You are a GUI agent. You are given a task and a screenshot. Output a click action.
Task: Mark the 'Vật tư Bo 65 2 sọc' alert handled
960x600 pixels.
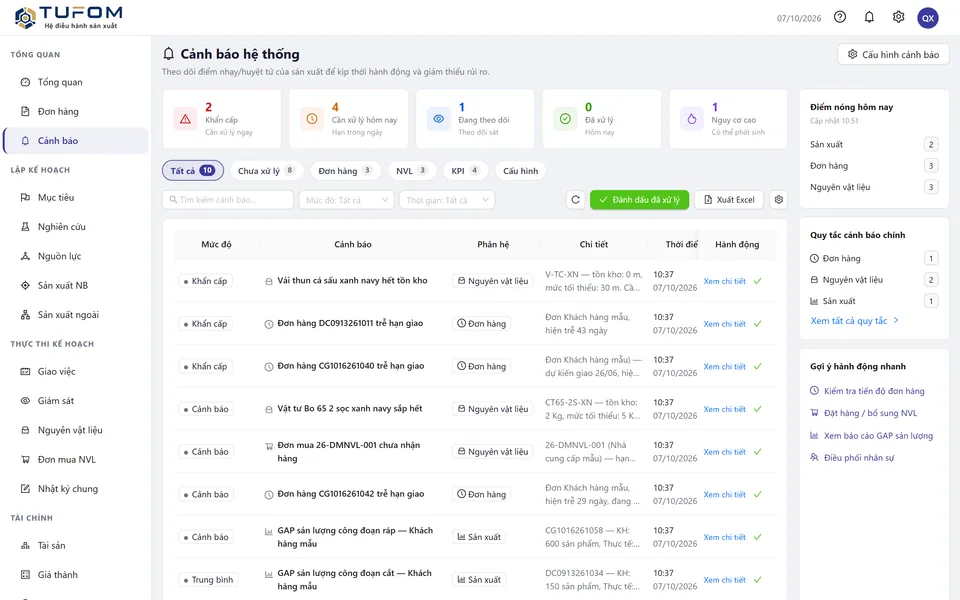click(757, 409)
